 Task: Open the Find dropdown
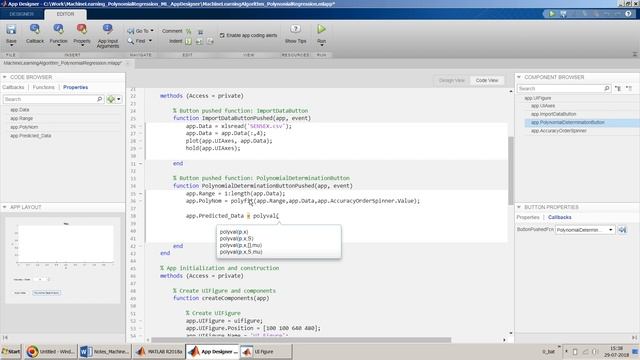click(x=140, y=41)
